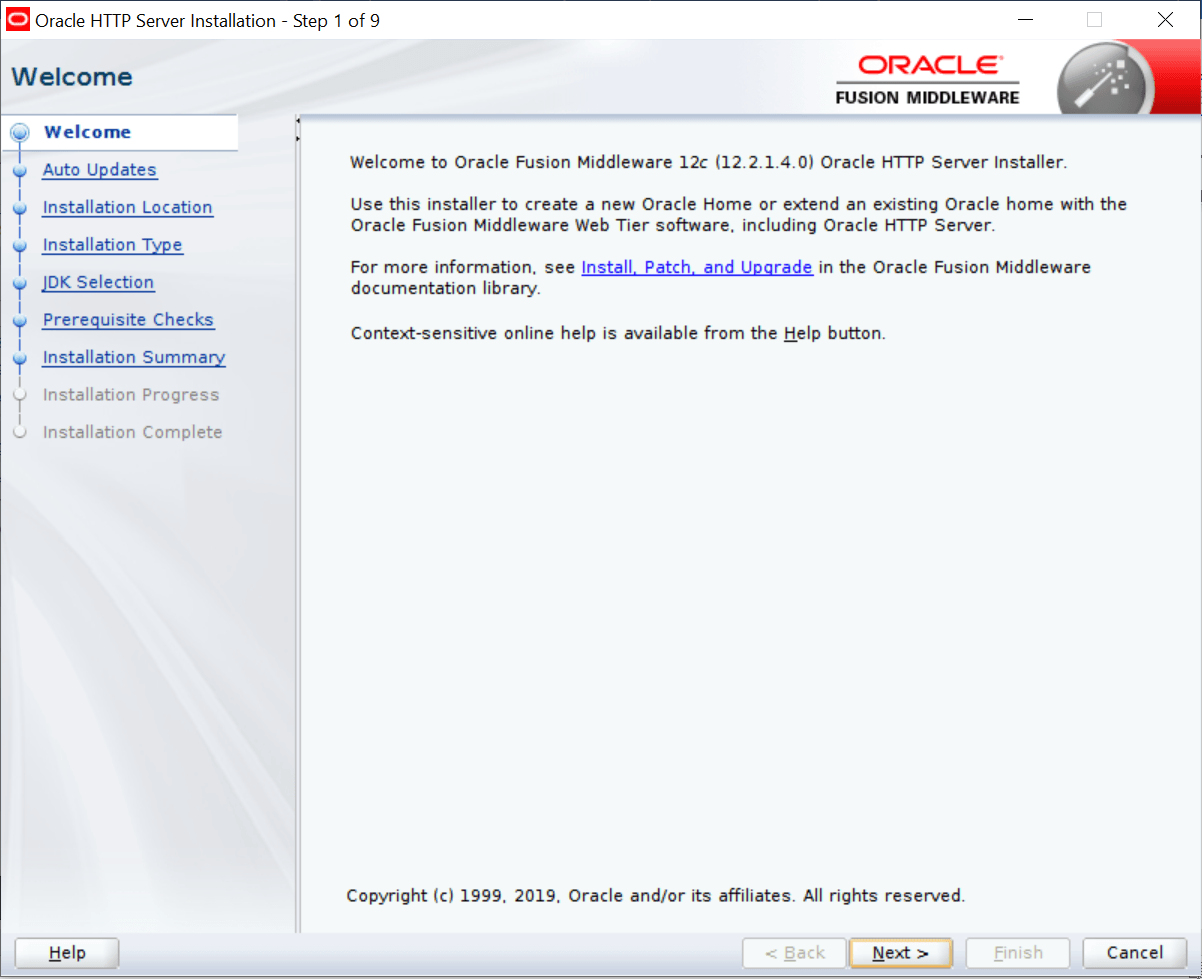Jump to the JDK Selection step
The image size is (1203, 980).
coord(98,282)
